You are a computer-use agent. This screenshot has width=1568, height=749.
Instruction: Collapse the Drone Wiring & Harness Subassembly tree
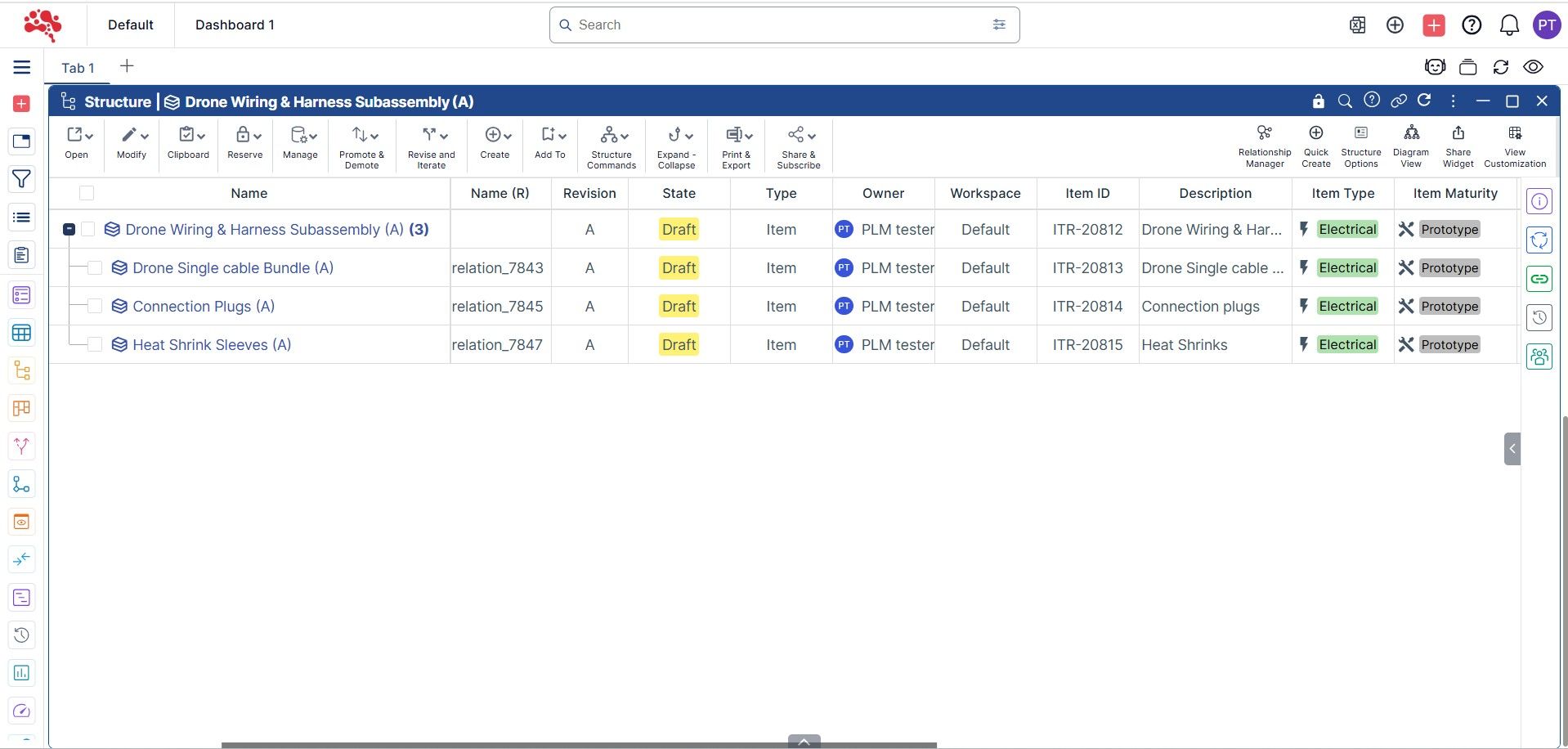pos(69,230)
